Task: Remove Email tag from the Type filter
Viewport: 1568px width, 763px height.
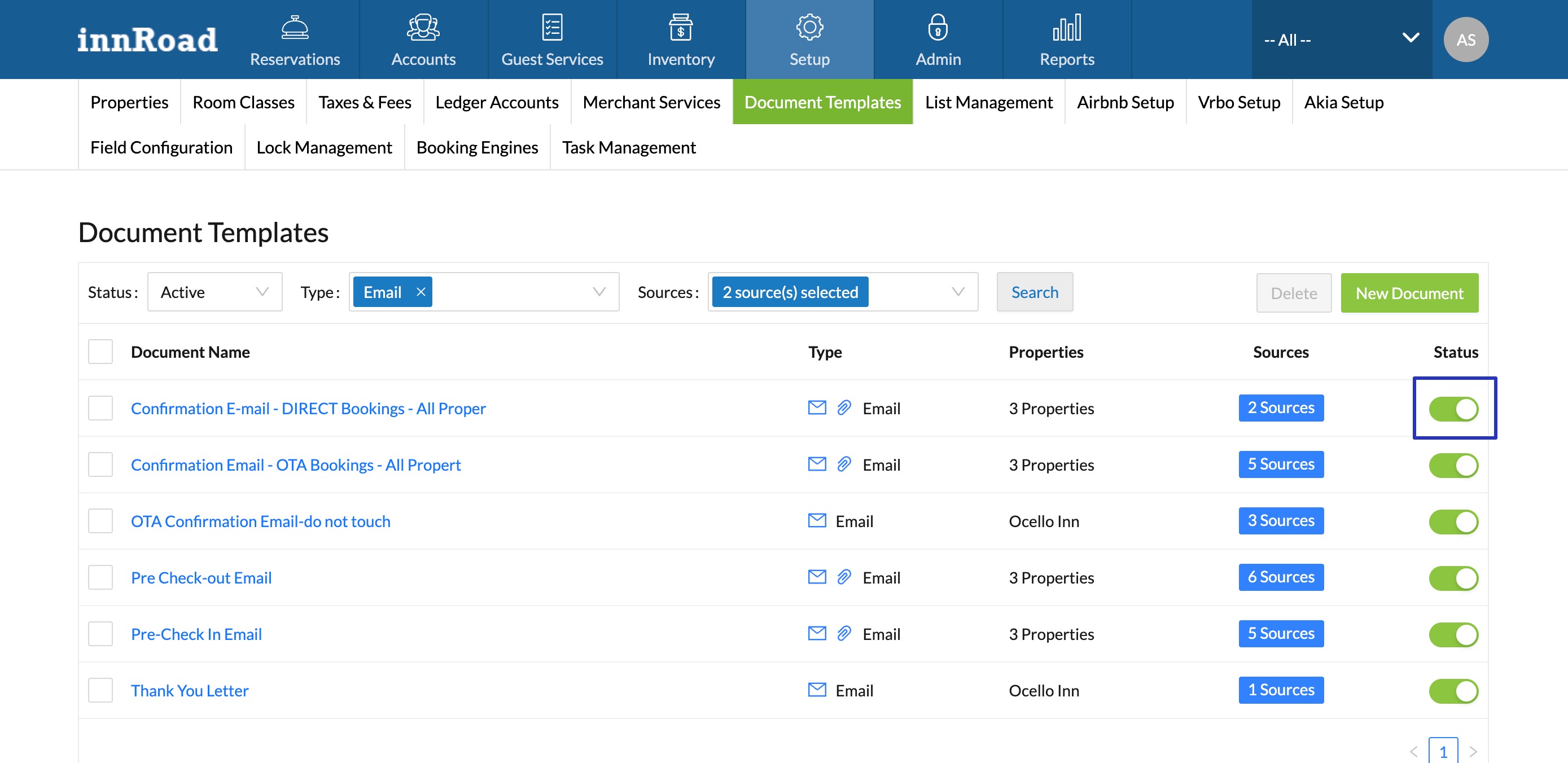Action: pyautogui.click(x=421, y=292)
